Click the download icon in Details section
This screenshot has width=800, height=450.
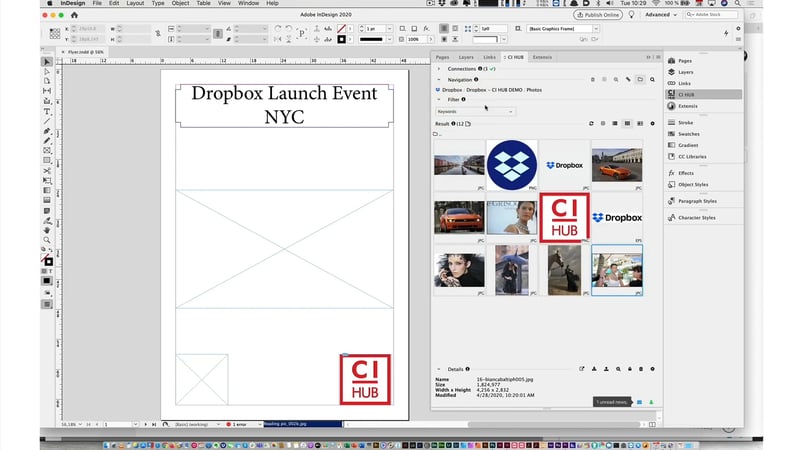594,369
